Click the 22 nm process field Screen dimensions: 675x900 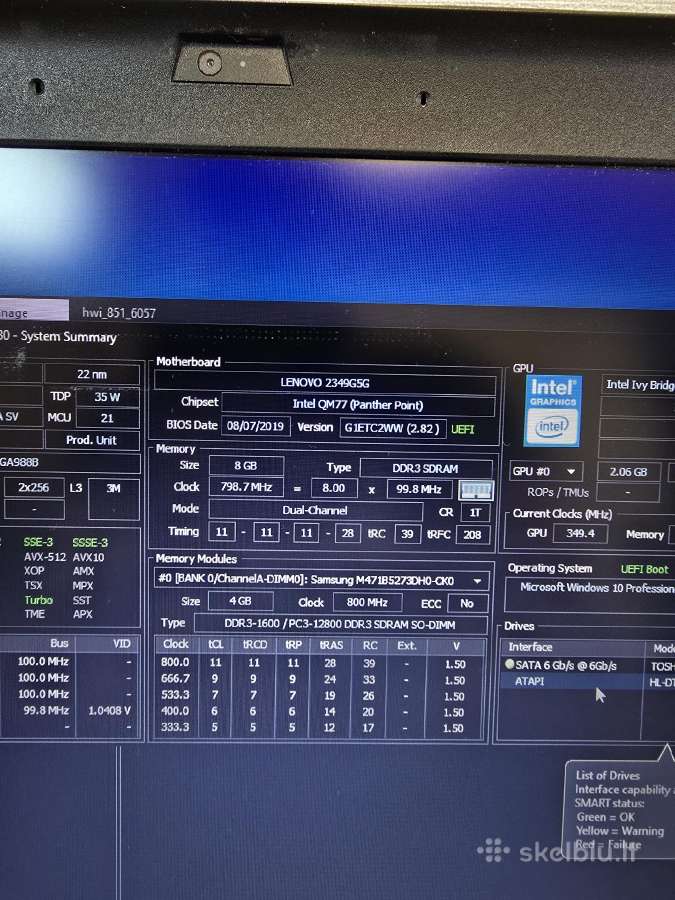[x=92, y=374]
